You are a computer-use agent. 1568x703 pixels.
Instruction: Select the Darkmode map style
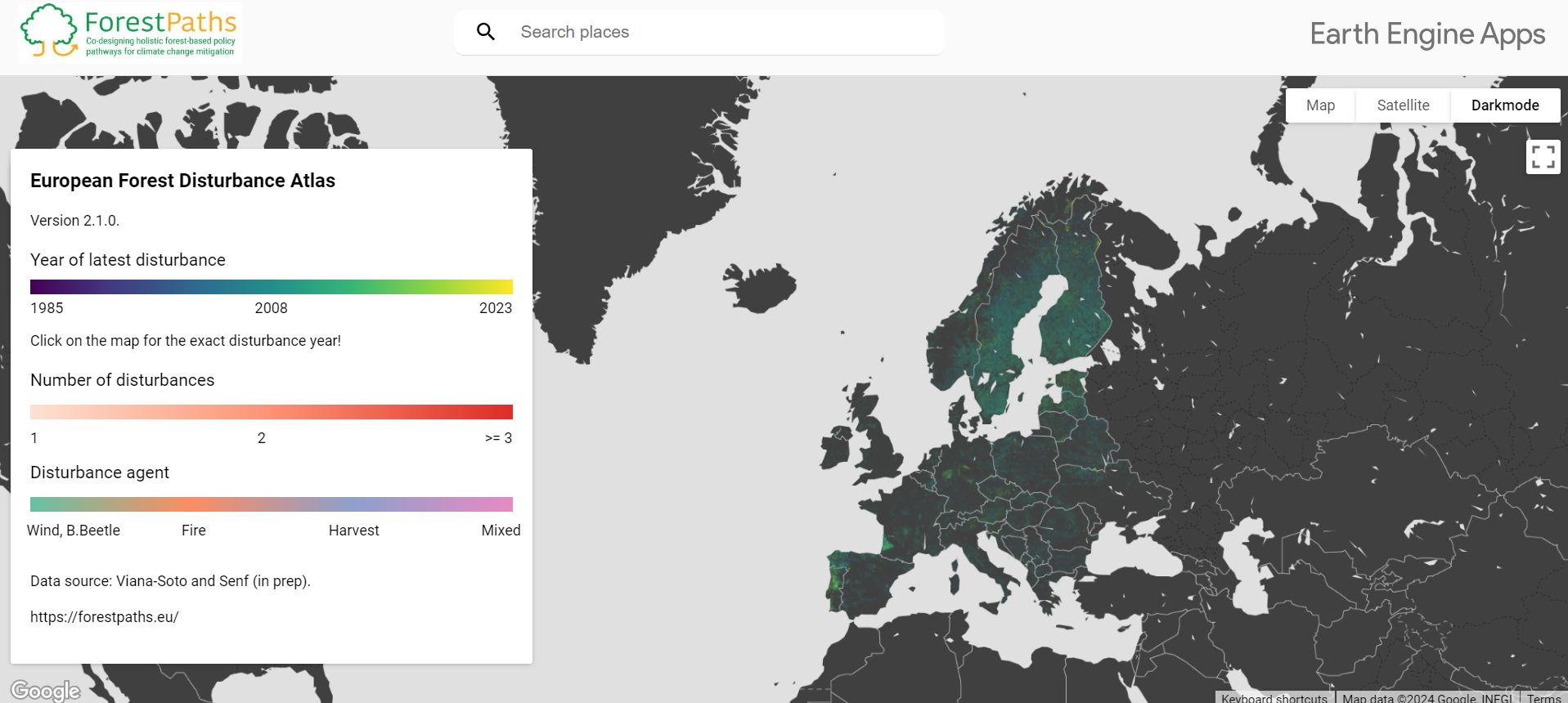(1504, 105)
